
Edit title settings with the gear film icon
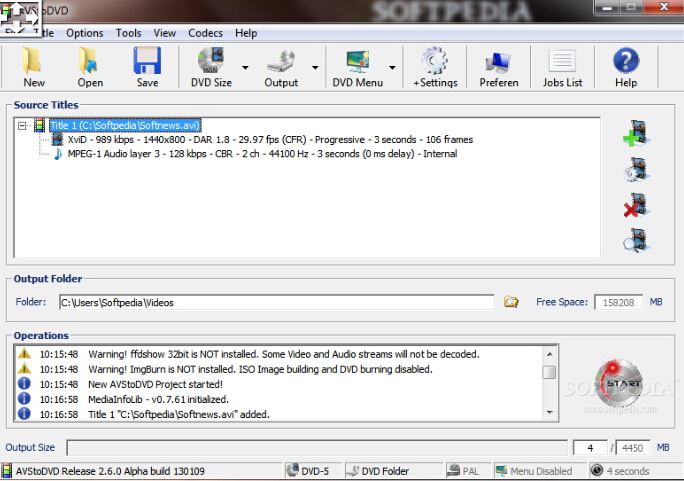637,170
